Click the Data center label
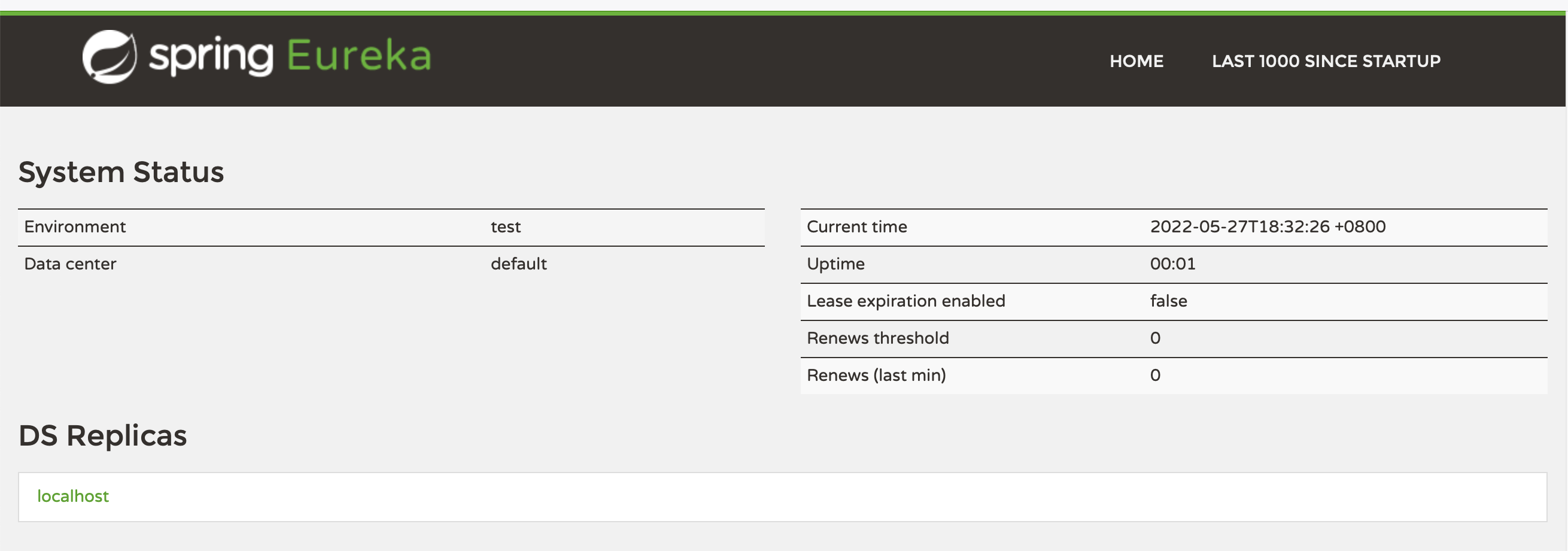Viewport: 1568px width, 551px height. pyautogui.click(x=70, y=264)
